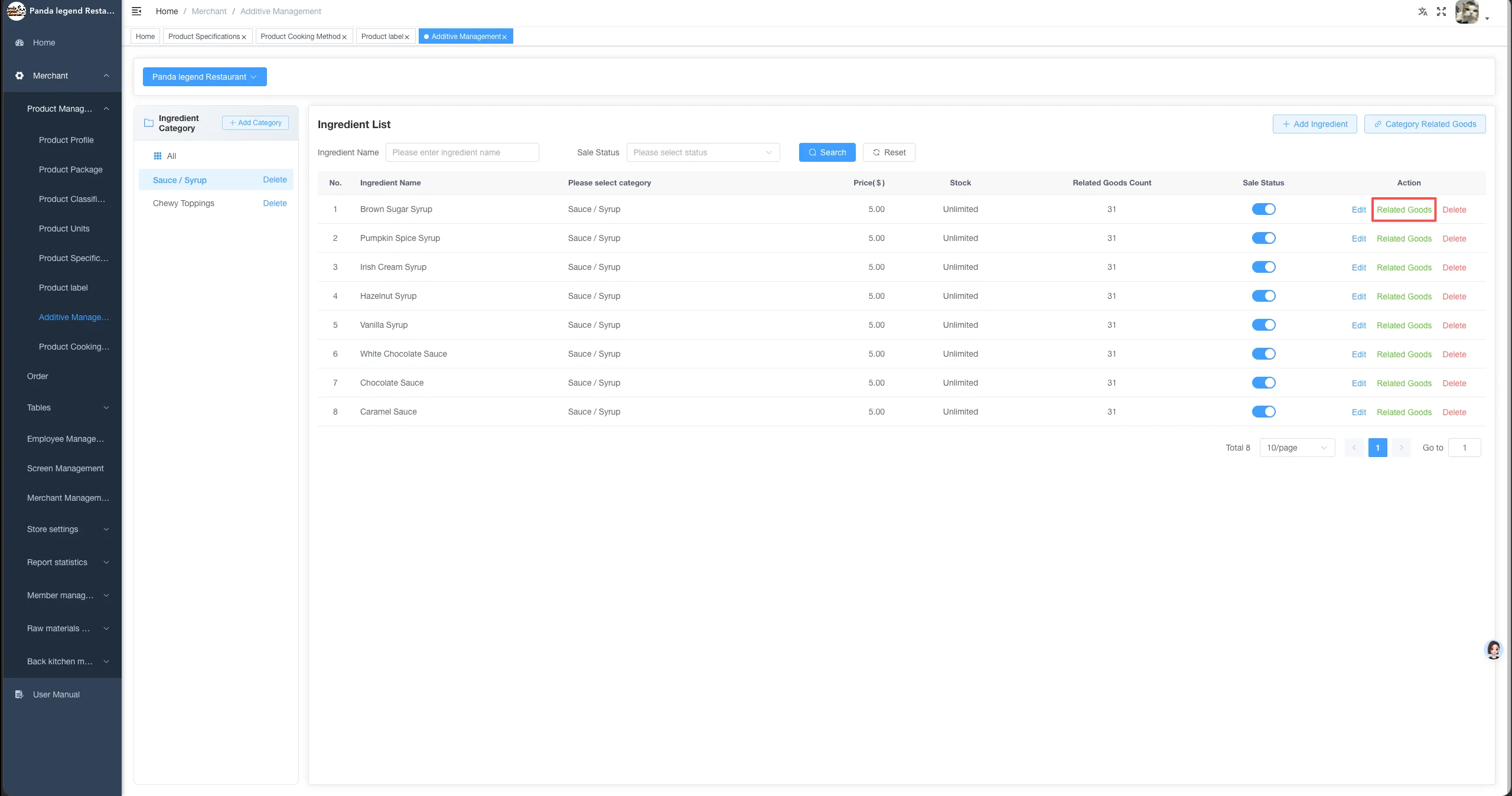This screenshot has width=1512, height=796.
Task: Click the Reset button
Action: pyautogui.click(x=889, y=152)
